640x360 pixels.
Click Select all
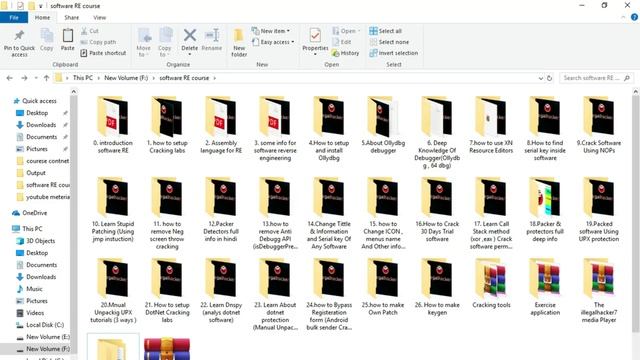(386, 31)
